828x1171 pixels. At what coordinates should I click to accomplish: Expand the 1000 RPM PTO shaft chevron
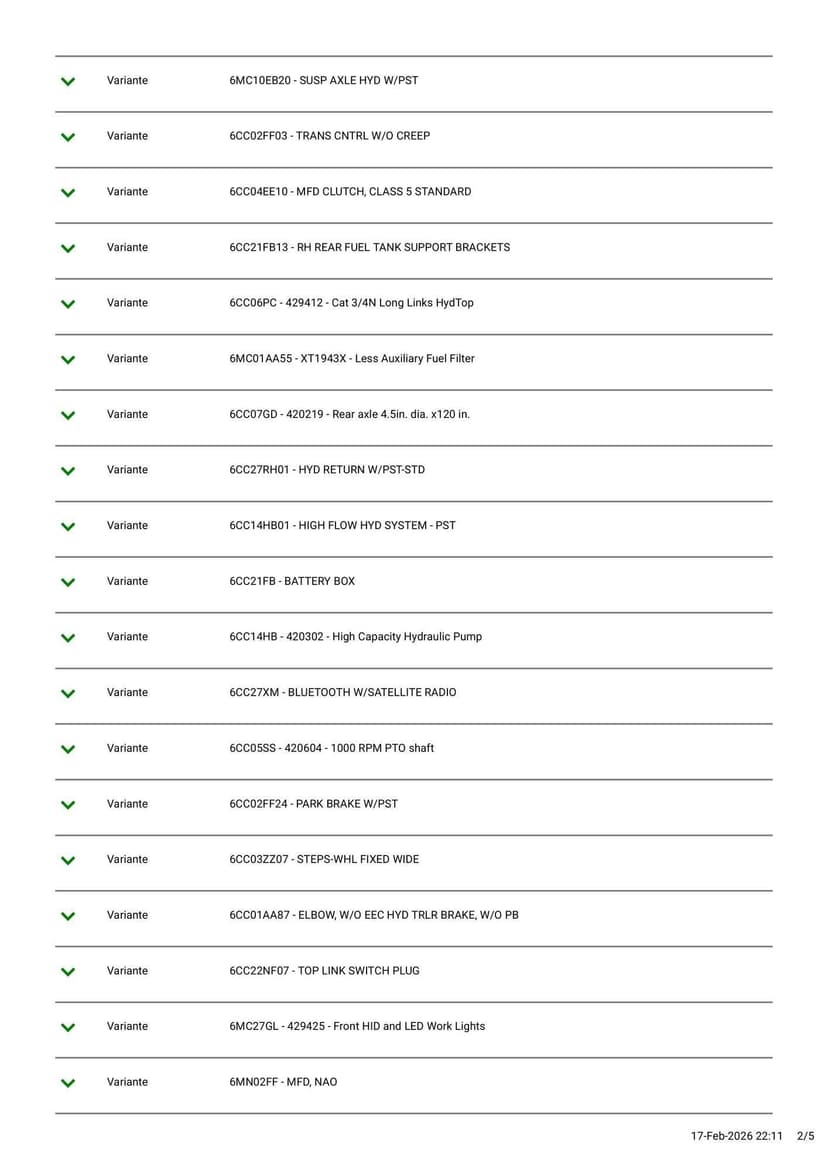68,749
